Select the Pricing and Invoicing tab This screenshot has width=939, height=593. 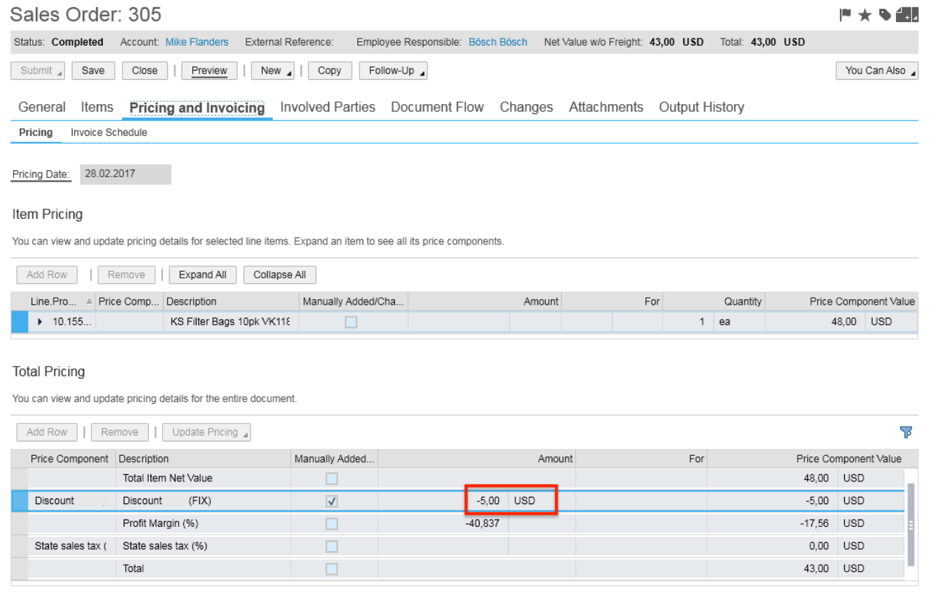click(x=197, y=108)
